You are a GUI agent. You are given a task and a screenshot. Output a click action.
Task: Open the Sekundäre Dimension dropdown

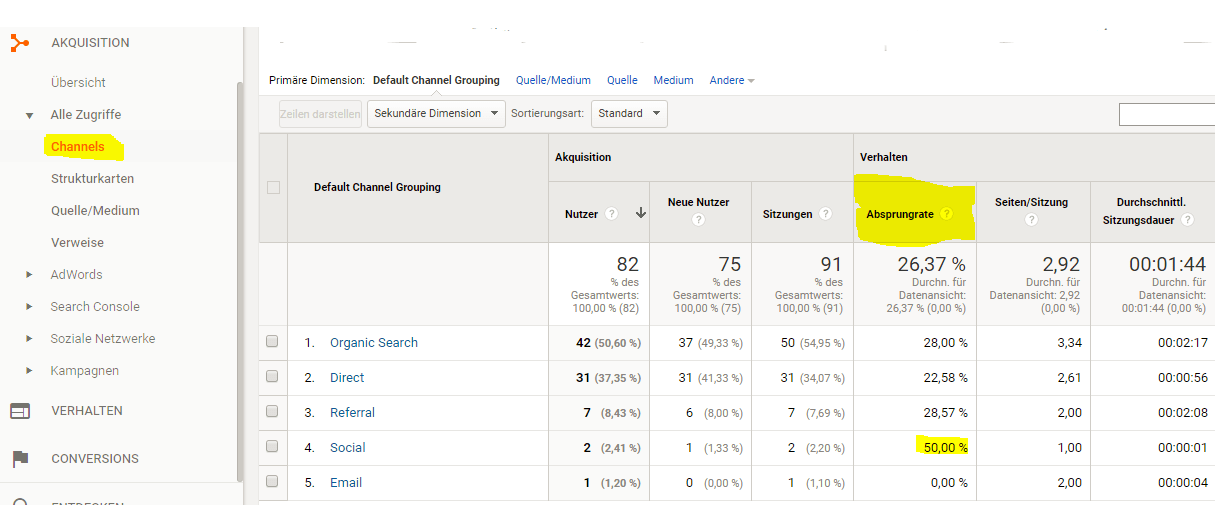(x=436, y=114)
